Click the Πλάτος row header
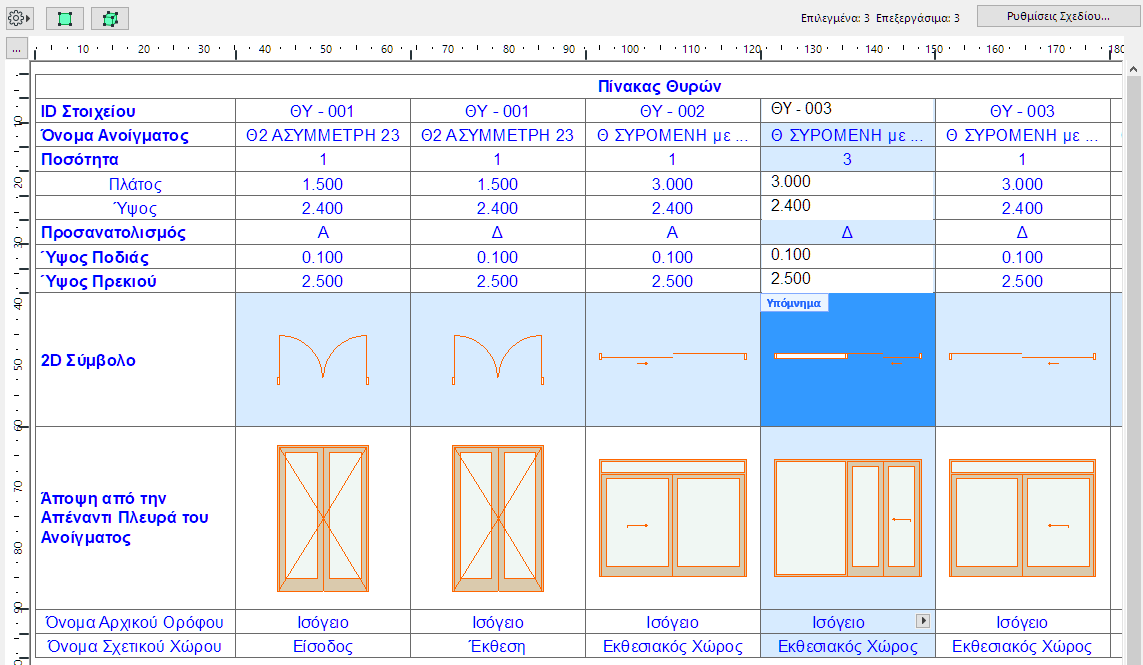This screenshot has width=1143, height=665. tap(135, 185)
